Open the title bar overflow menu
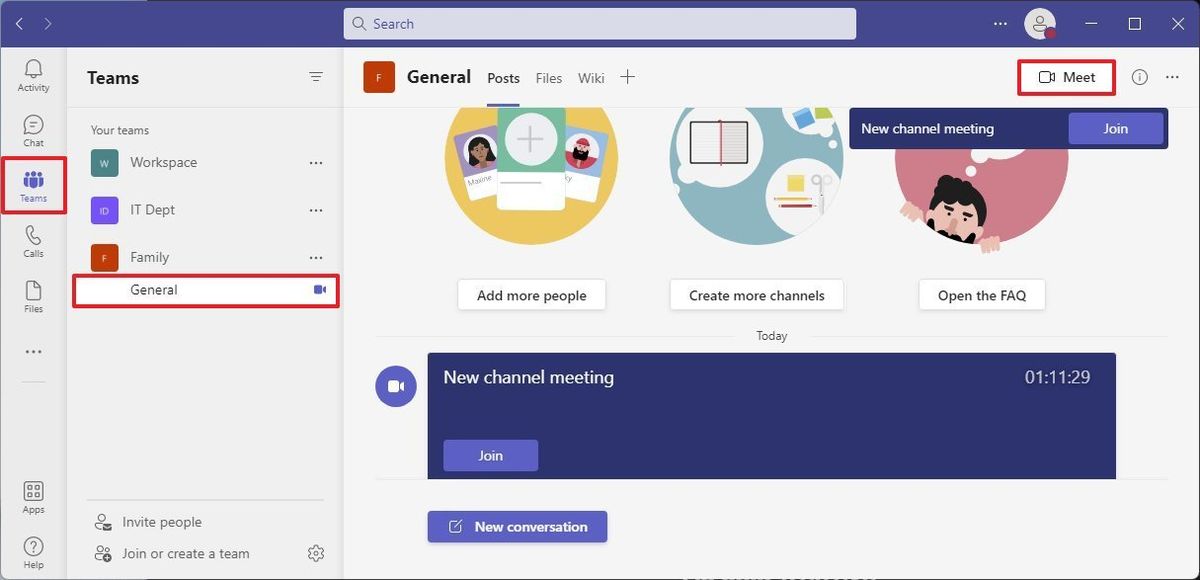This screenshot has width=1200, height=580. point(999,22)
